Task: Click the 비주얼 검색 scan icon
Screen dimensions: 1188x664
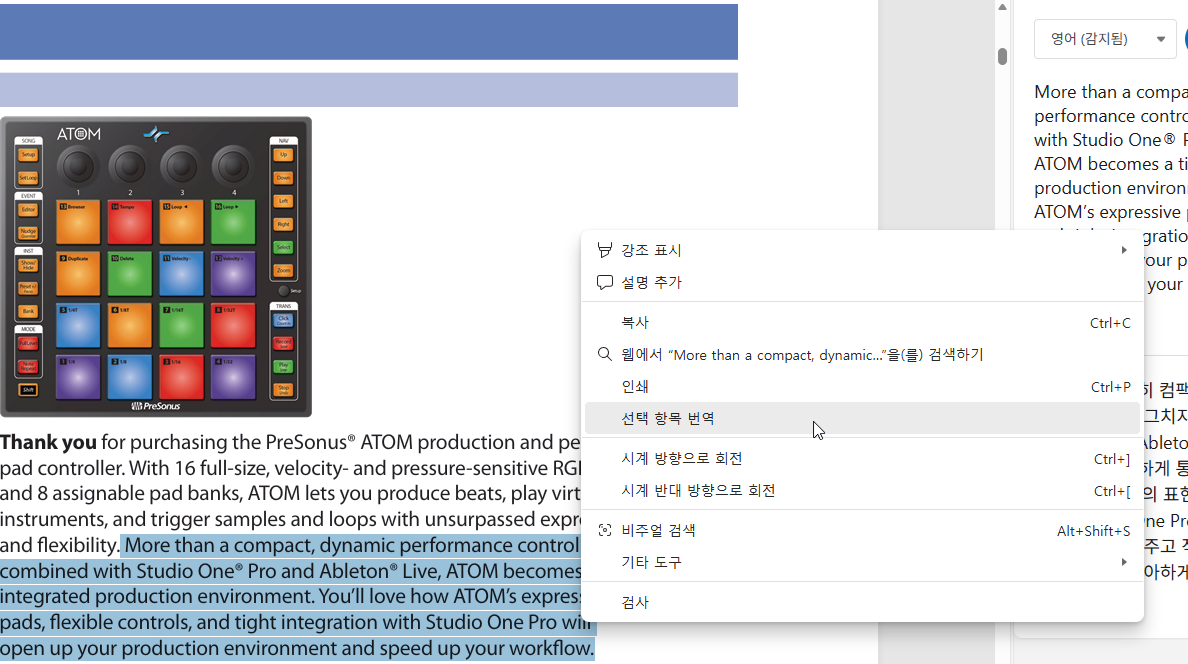Action: [604, 530]
